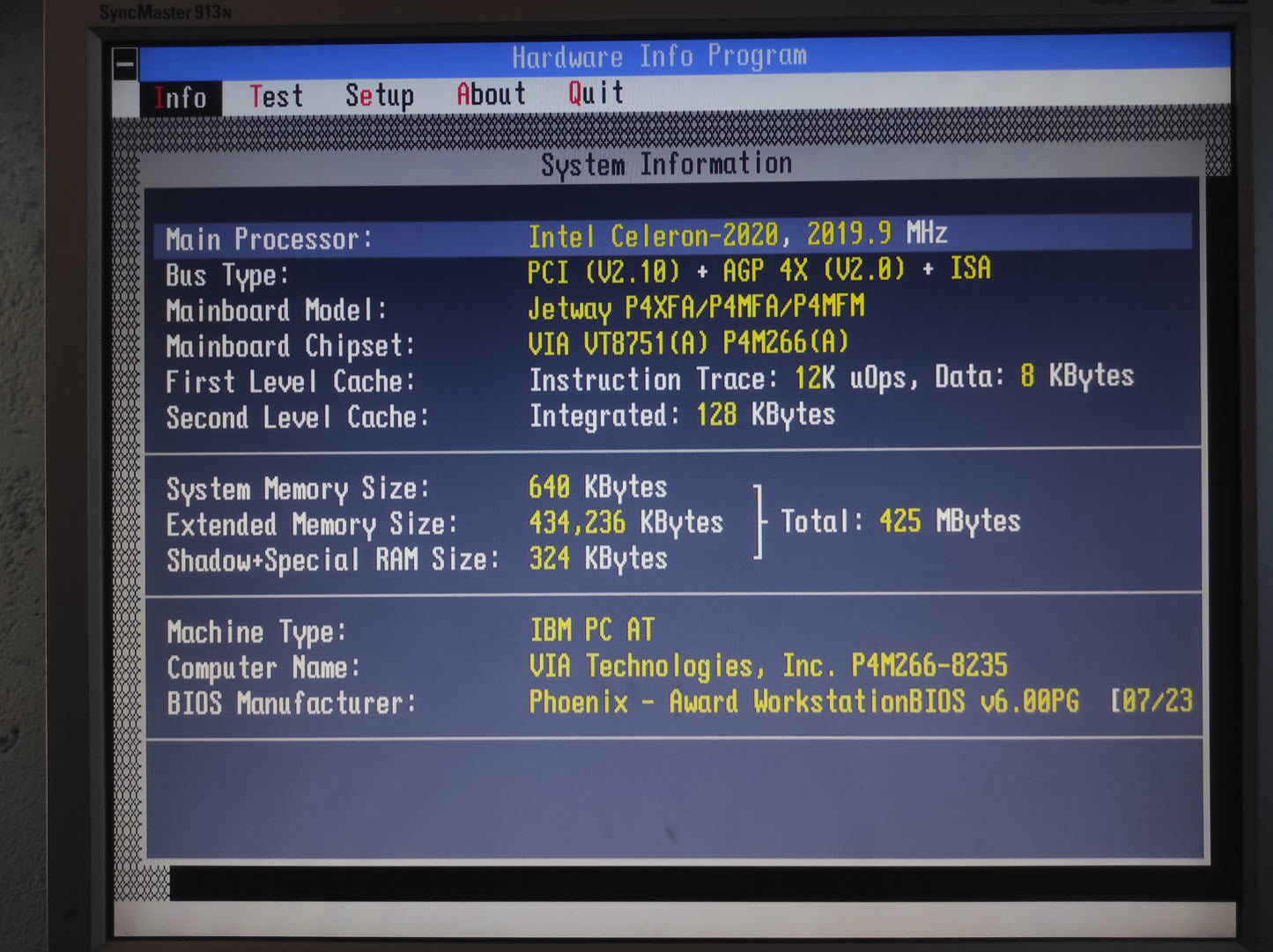
Task: Select the Quit menu item
Action: (x=596, y=92)
